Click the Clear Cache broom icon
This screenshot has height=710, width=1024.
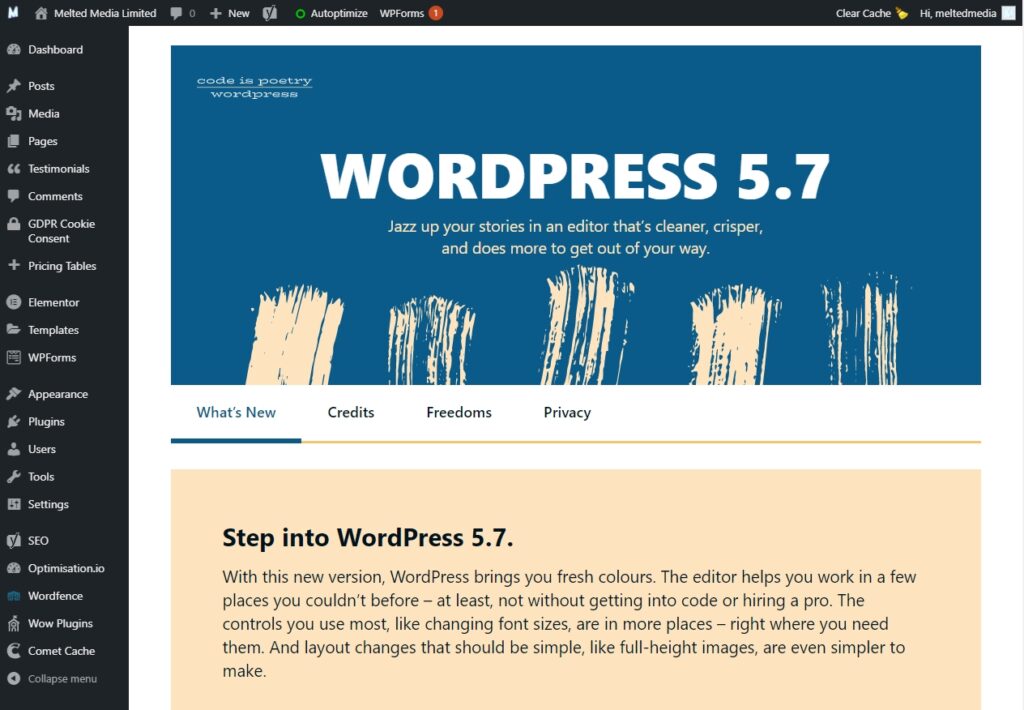[x=902, y=13]
